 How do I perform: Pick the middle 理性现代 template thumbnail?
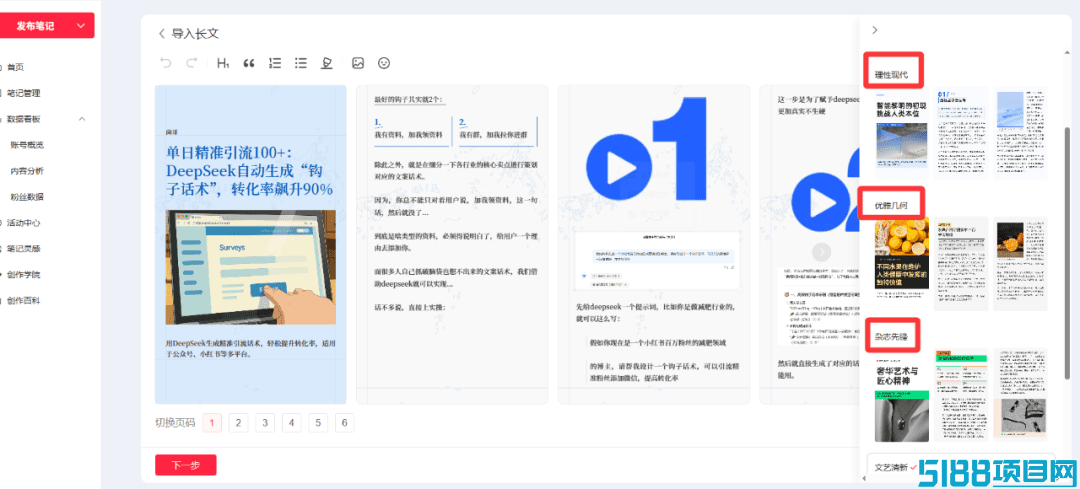pos(961,133)
